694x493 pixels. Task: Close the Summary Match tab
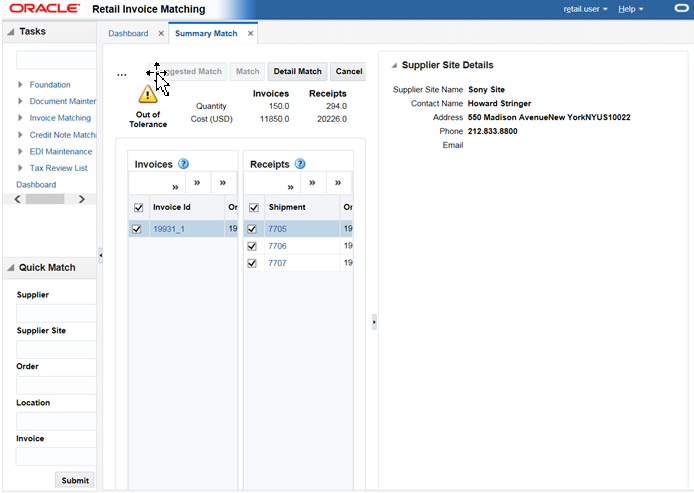tap(251, 34)
